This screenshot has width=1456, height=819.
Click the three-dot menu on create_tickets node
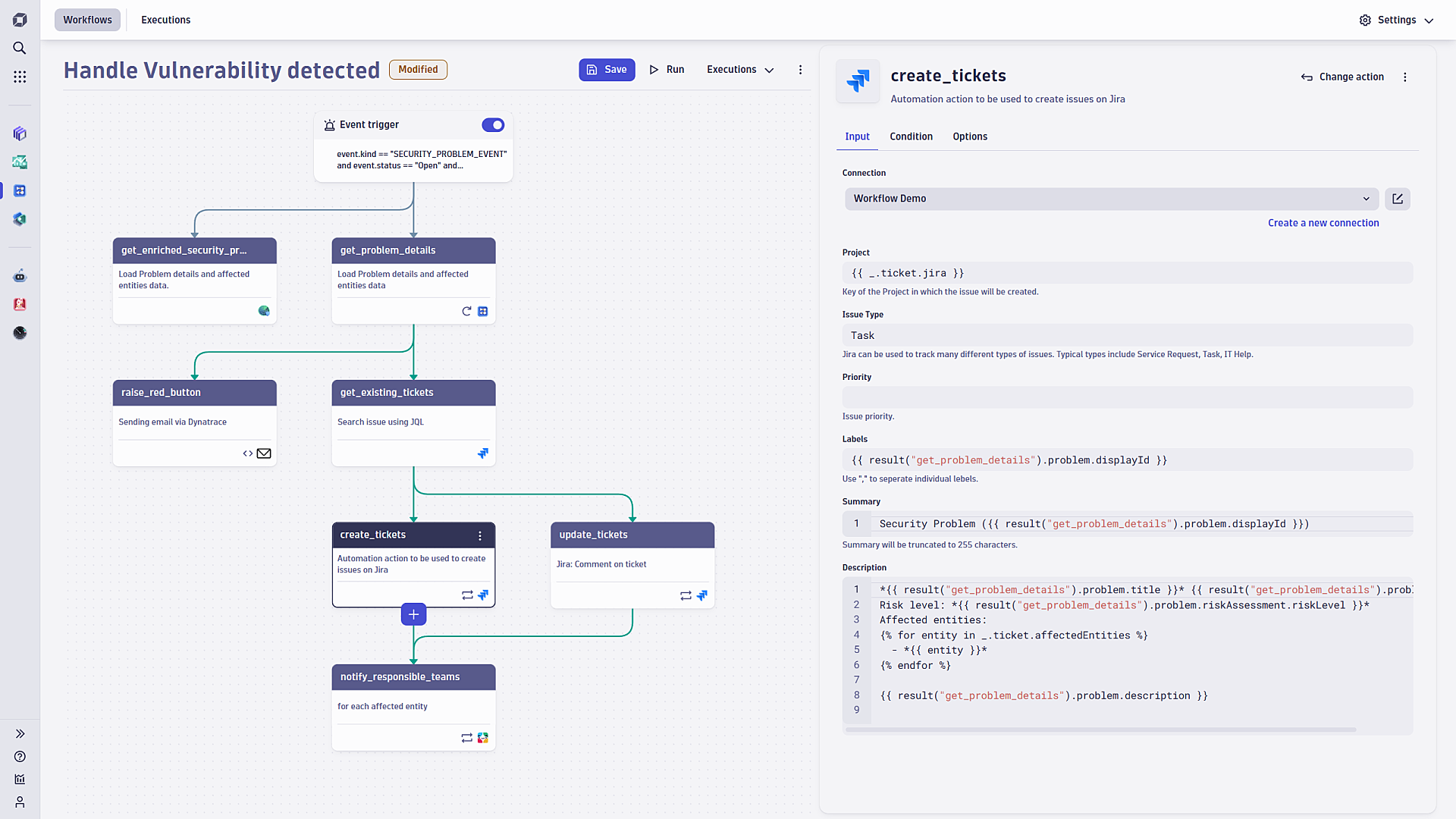479,534
